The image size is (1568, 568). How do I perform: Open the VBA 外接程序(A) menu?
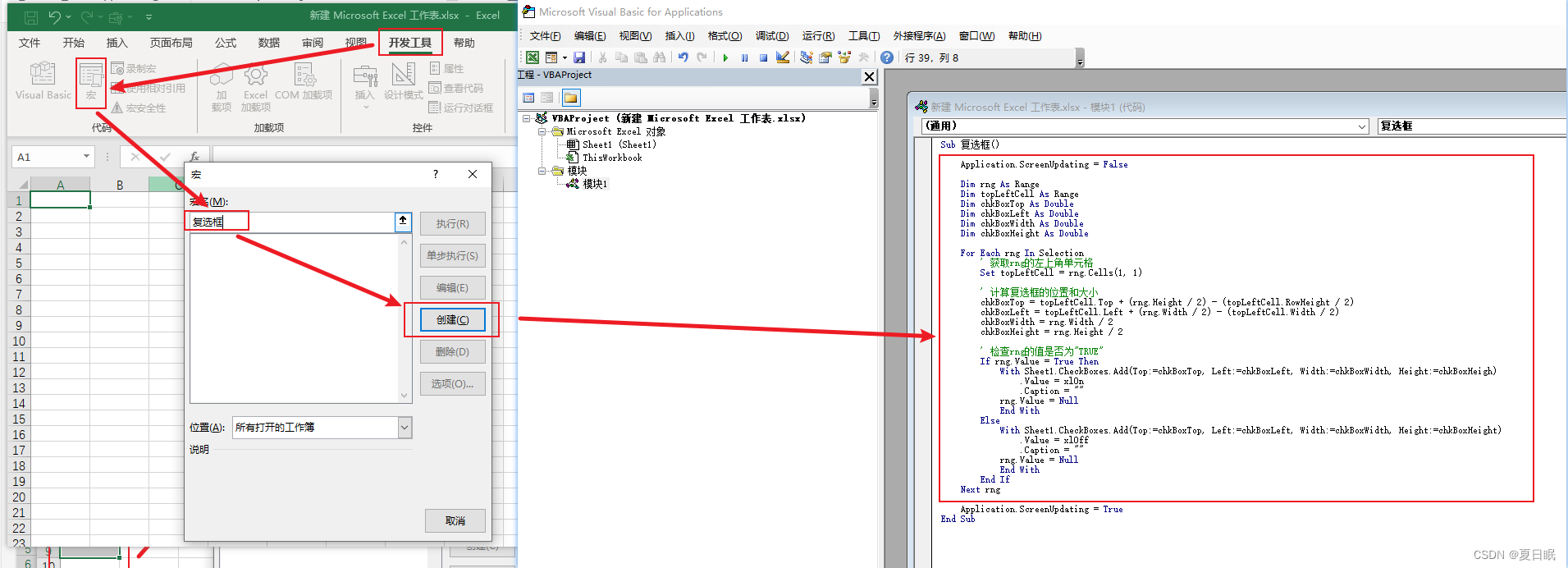point(919,36)
